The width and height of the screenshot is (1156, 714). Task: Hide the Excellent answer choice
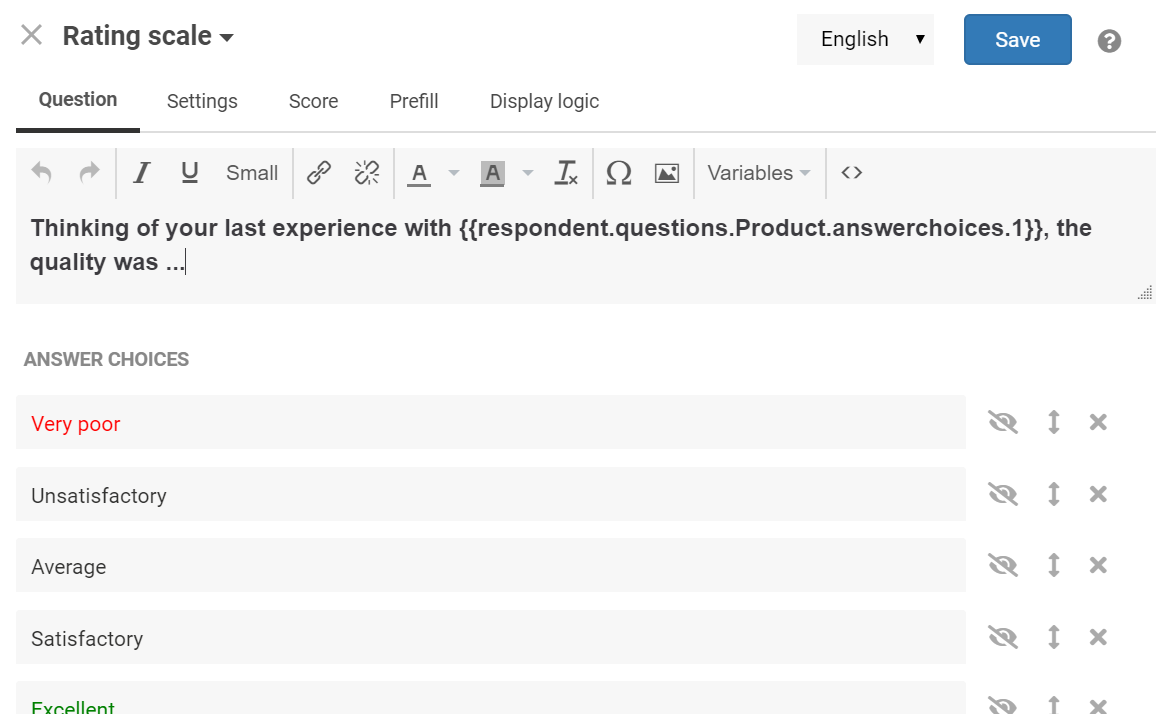(1003, 705)
